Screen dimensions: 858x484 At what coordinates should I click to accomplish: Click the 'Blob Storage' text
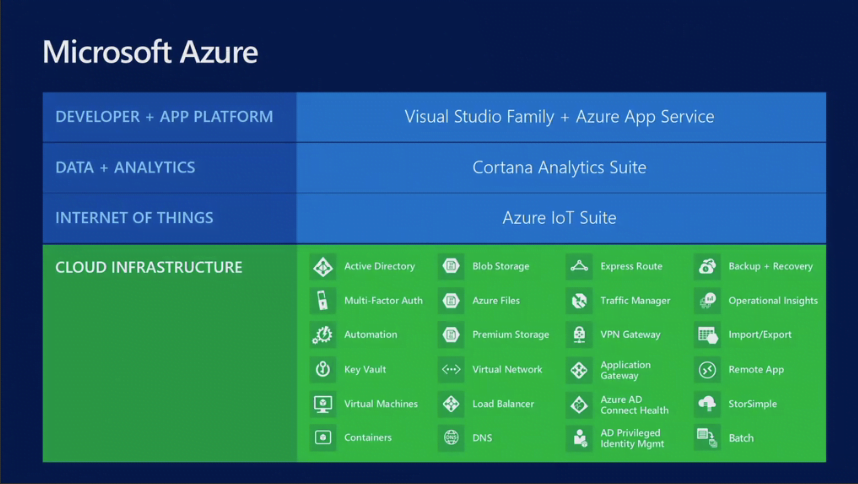501,266
